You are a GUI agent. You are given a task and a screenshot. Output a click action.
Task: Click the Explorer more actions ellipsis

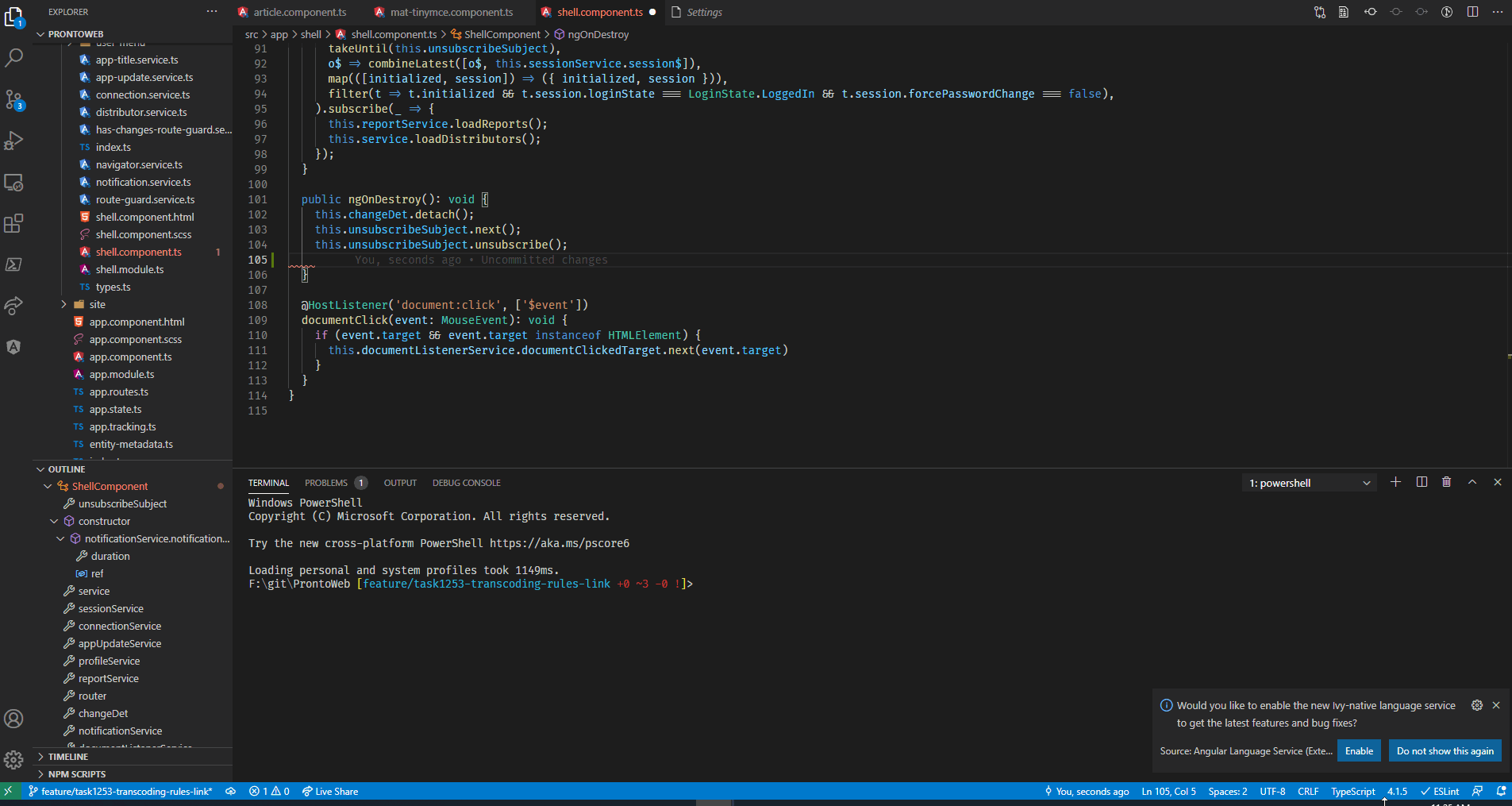212,12
